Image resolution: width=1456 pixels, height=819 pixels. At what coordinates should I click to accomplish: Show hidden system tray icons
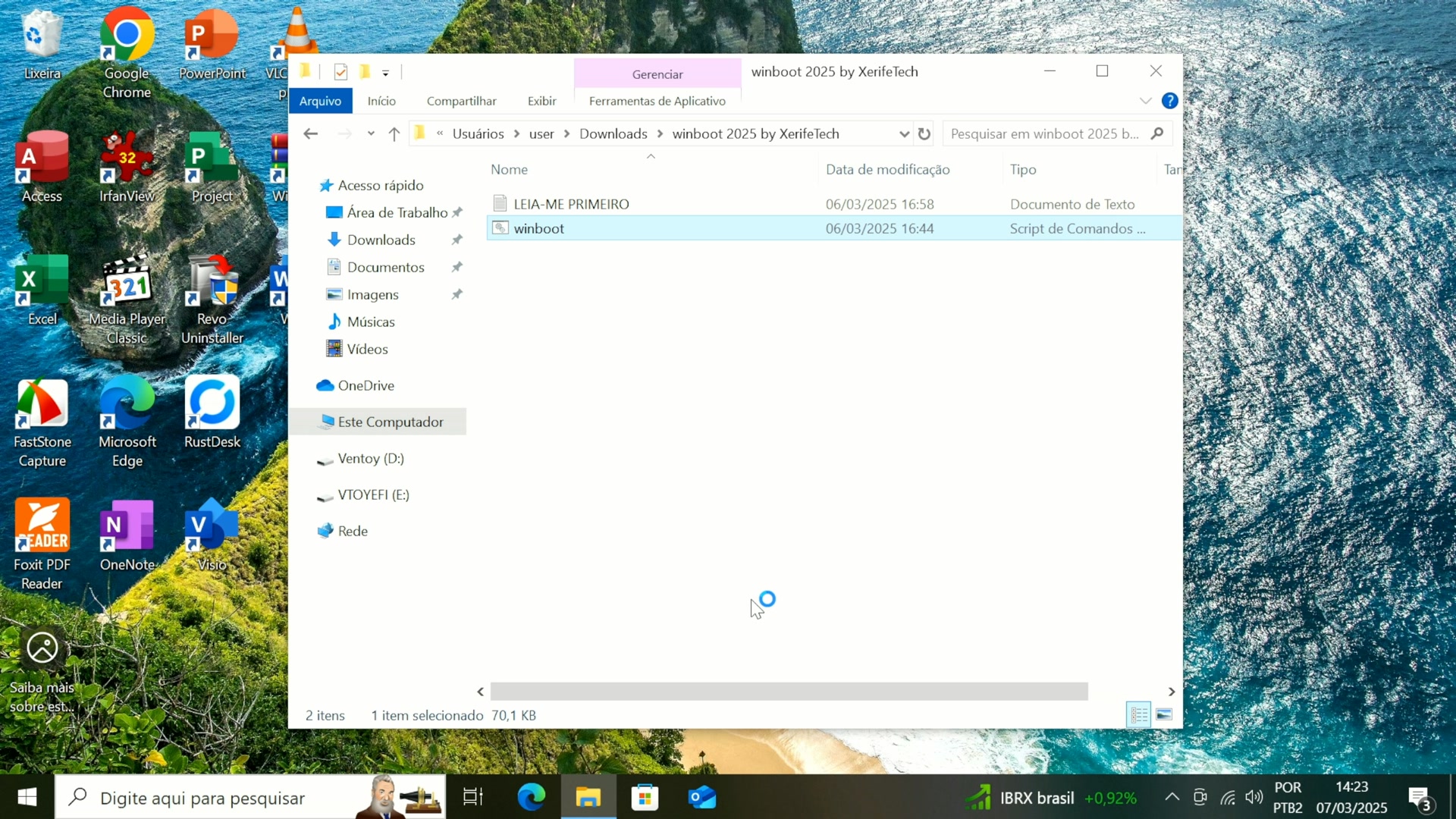tap(1172, 797)
